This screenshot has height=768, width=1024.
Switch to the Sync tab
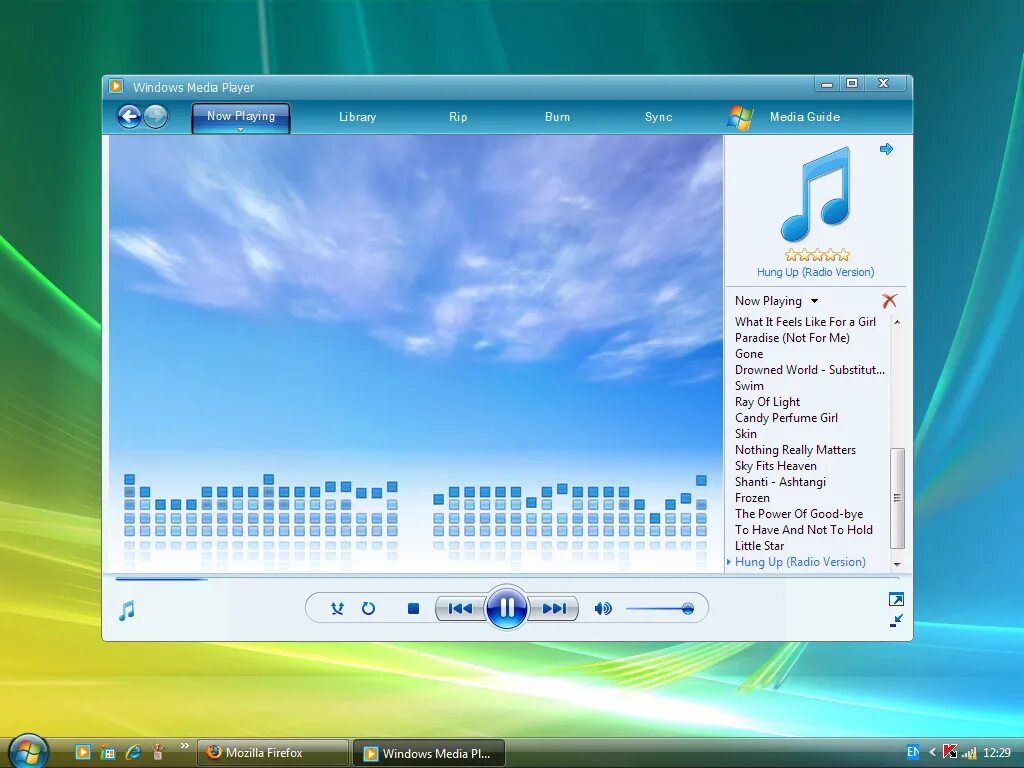pyautogui.click(x=658, y=117)
